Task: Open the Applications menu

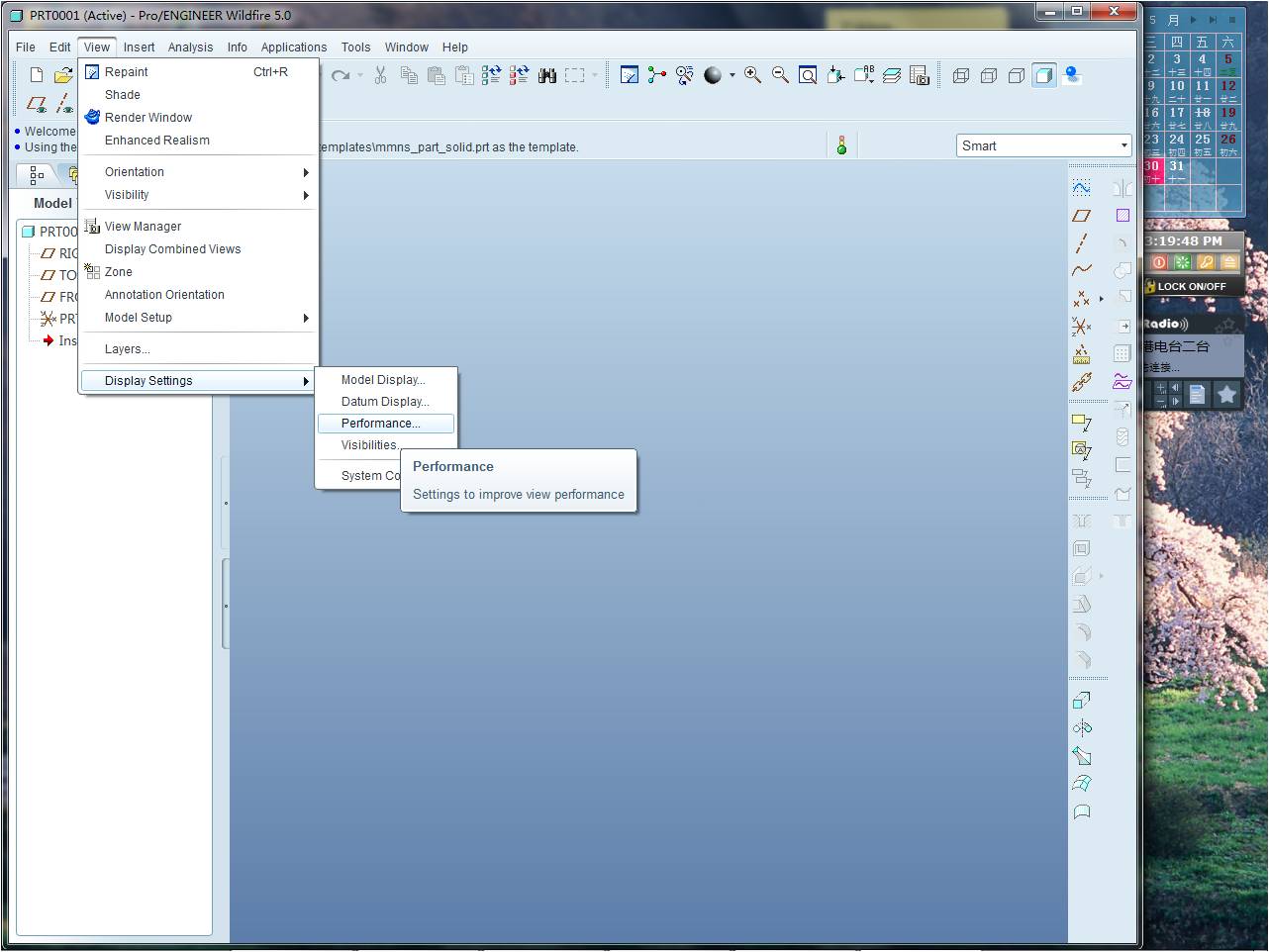Action: (x=294, y=47)
